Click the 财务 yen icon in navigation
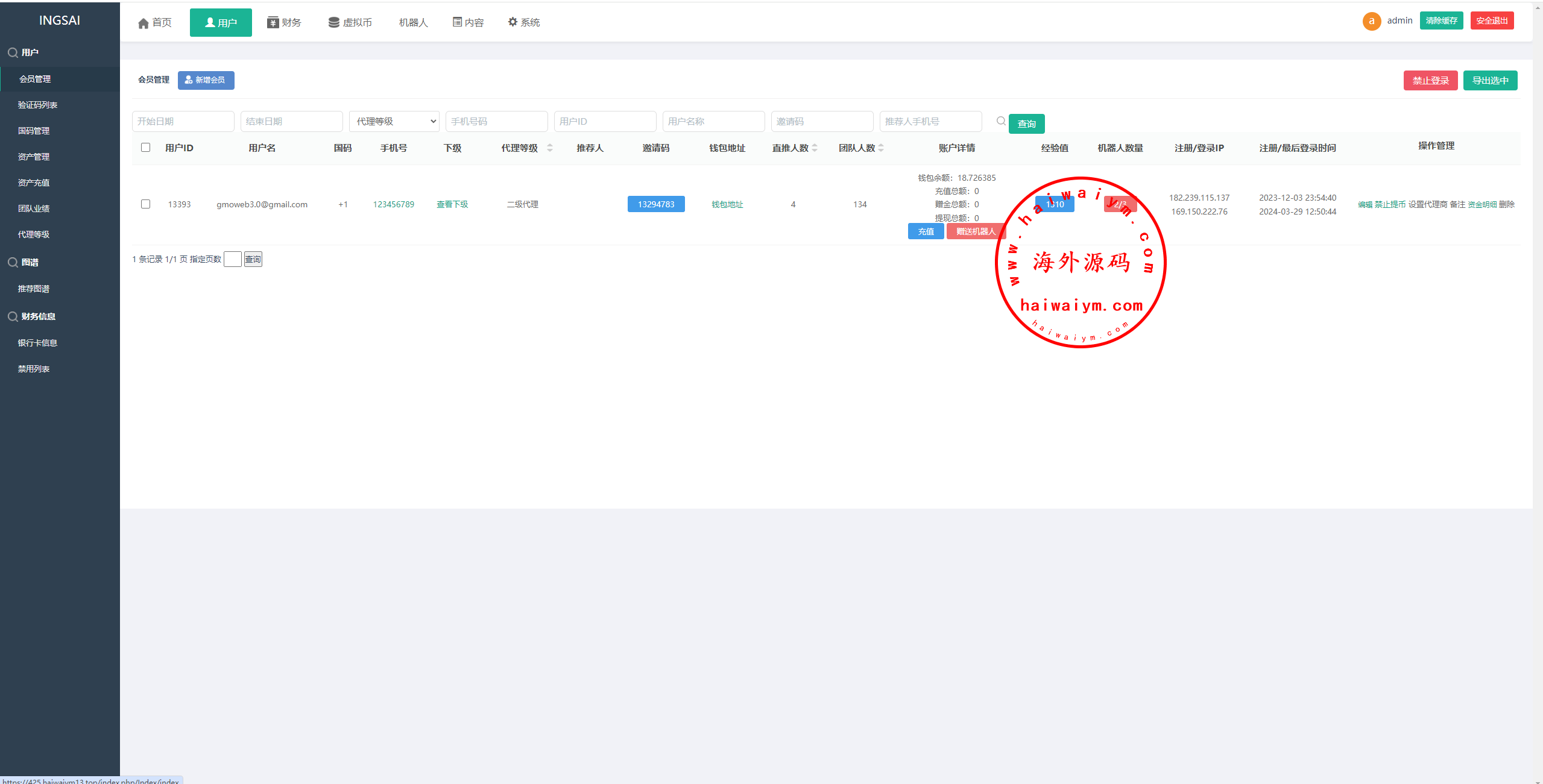Viewport: 1543px width, 784px height. [x=273, y=22]
